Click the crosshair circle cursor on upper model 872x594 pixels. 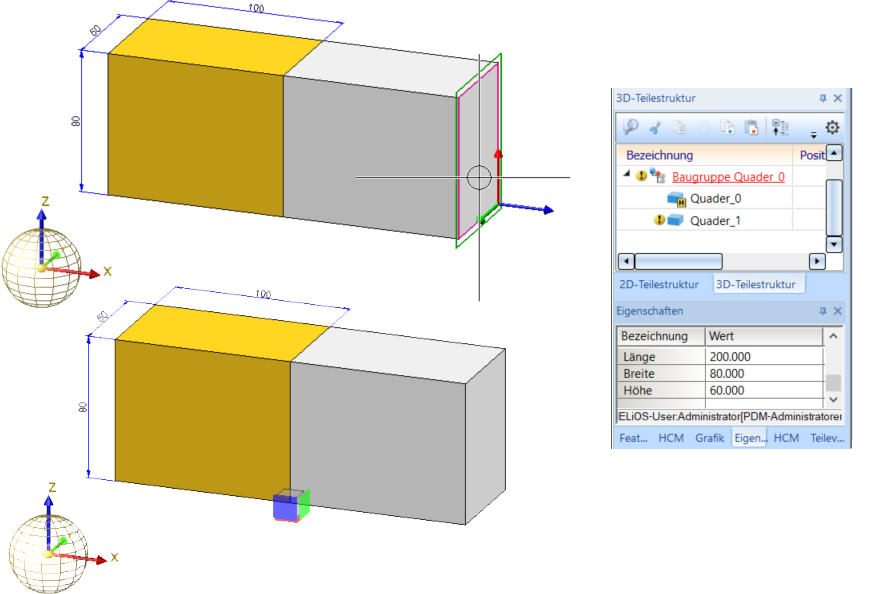pos(479,177)
